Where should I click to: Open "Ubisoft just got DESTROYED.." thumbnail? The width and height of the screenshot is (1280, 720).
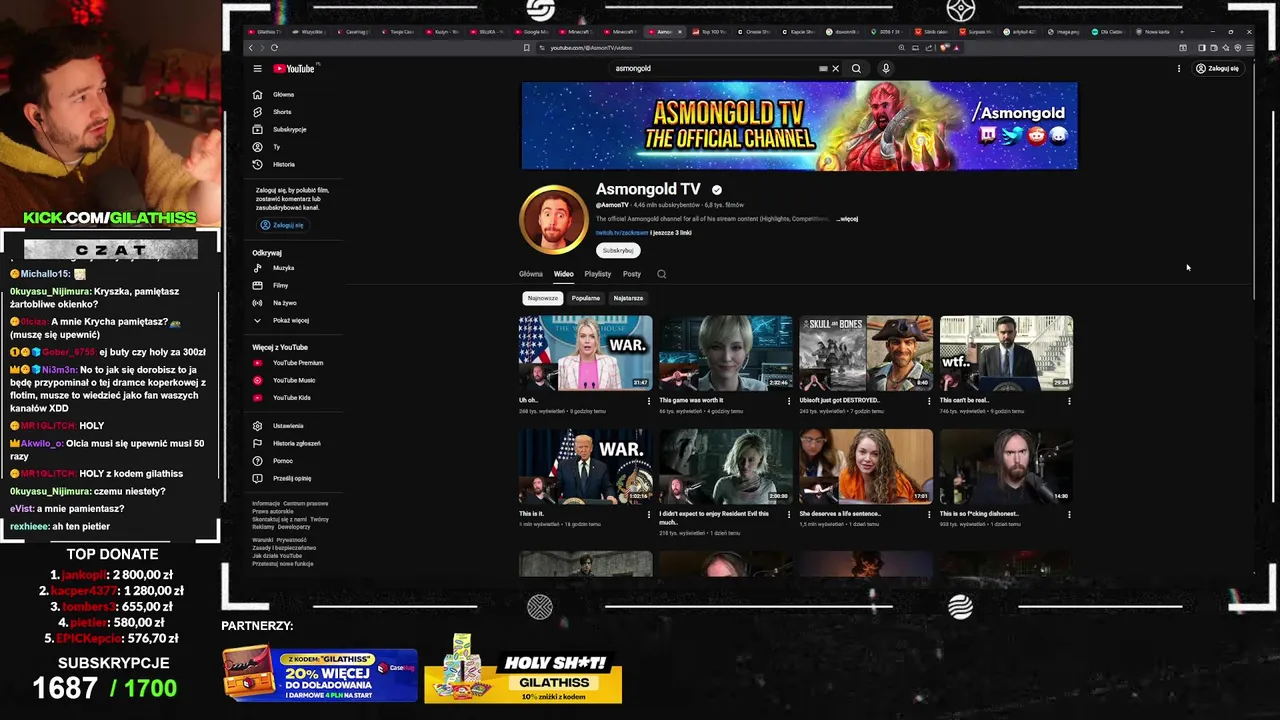coord(866,353)
